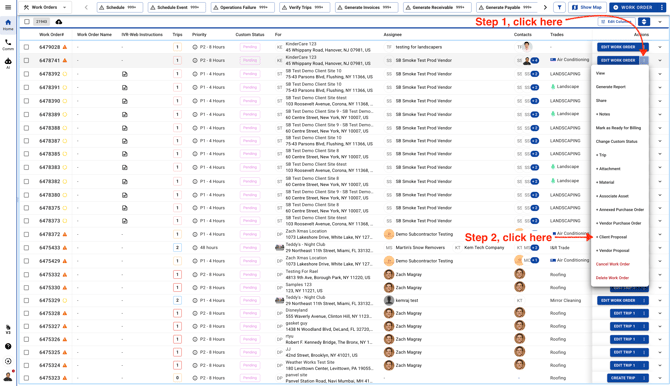This screenshot has height=386, width=670.
Task: Toggle the select-all checkbox
Action: (x=27, y=22)
